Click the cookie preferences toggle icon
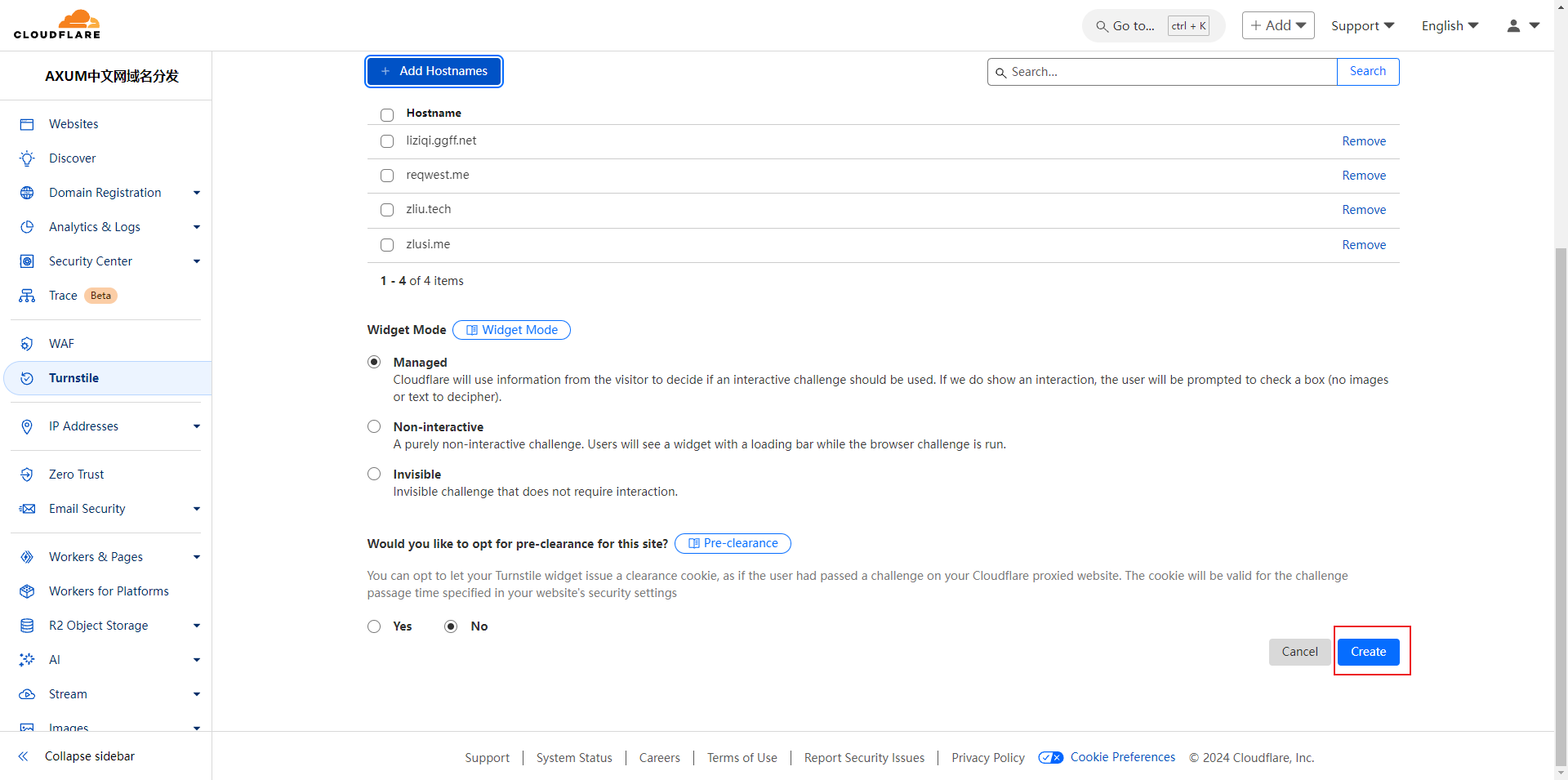The image size is (1568, 780). point(1051,757)
